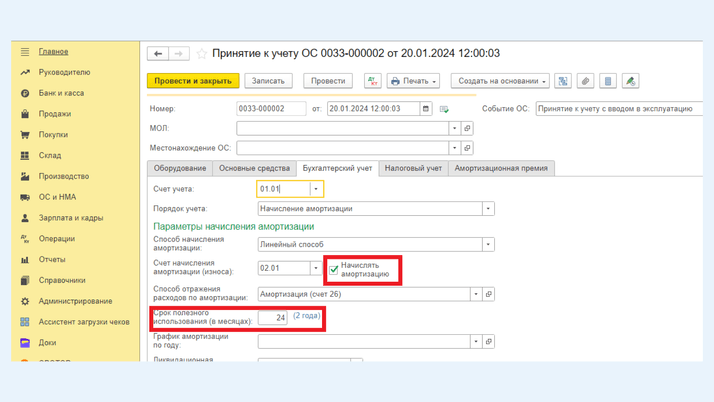
Task: Switch to the Основные средства tab
Action: point(254,168)
